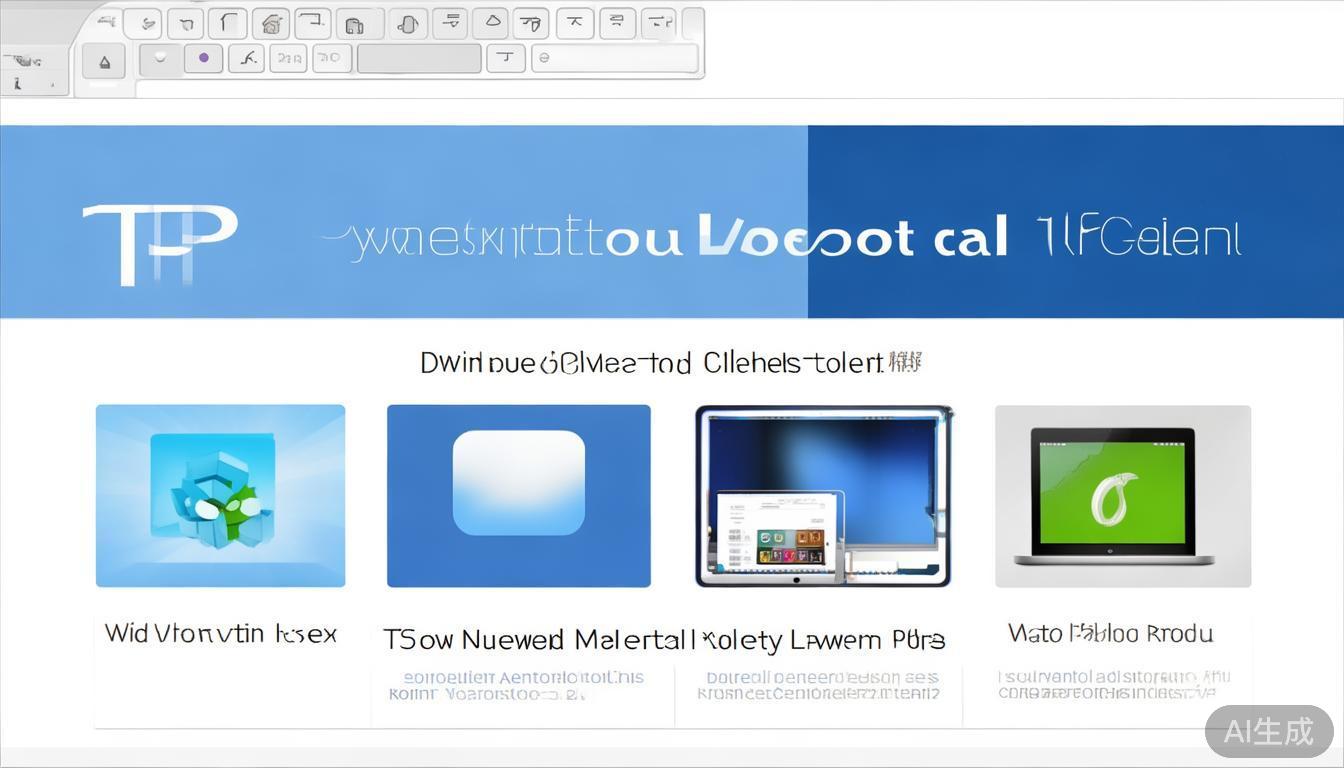Click the purple dot toolbar button

pos(204,58)
